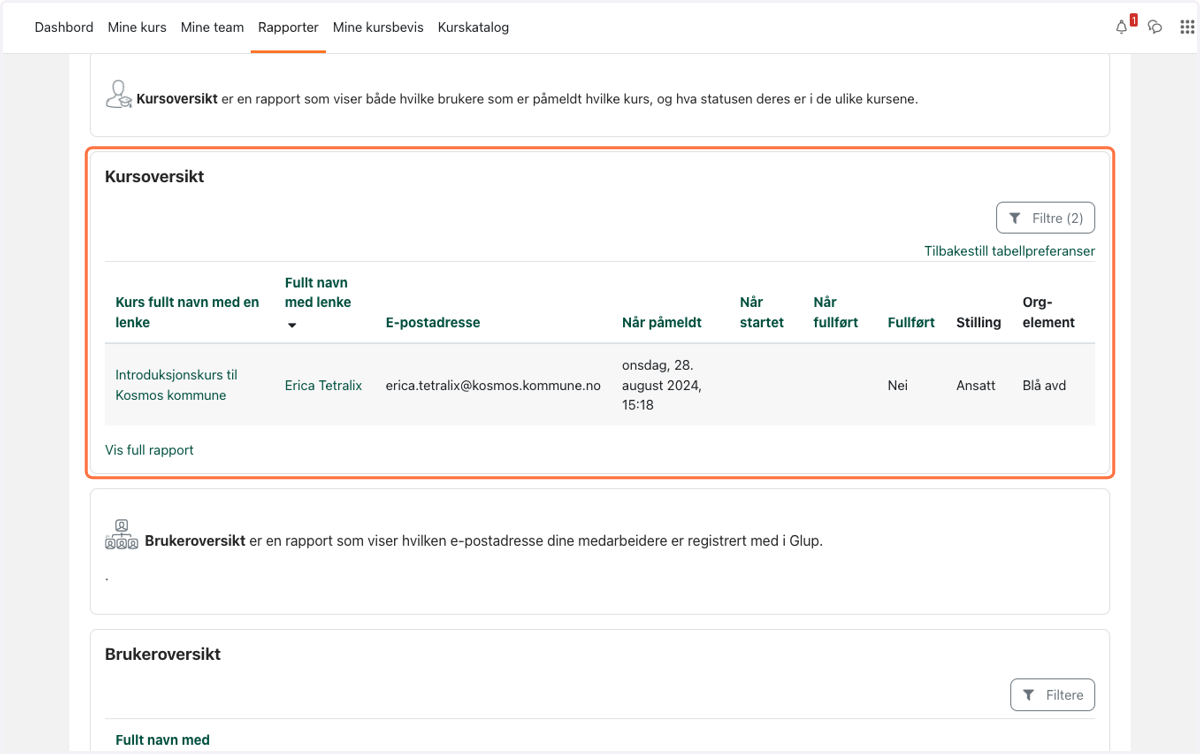Viewport: 1200px width, 754px height.
Task: Click the Nei value in Fullført column
Action: pyautogui.click(x=898, y=385)
